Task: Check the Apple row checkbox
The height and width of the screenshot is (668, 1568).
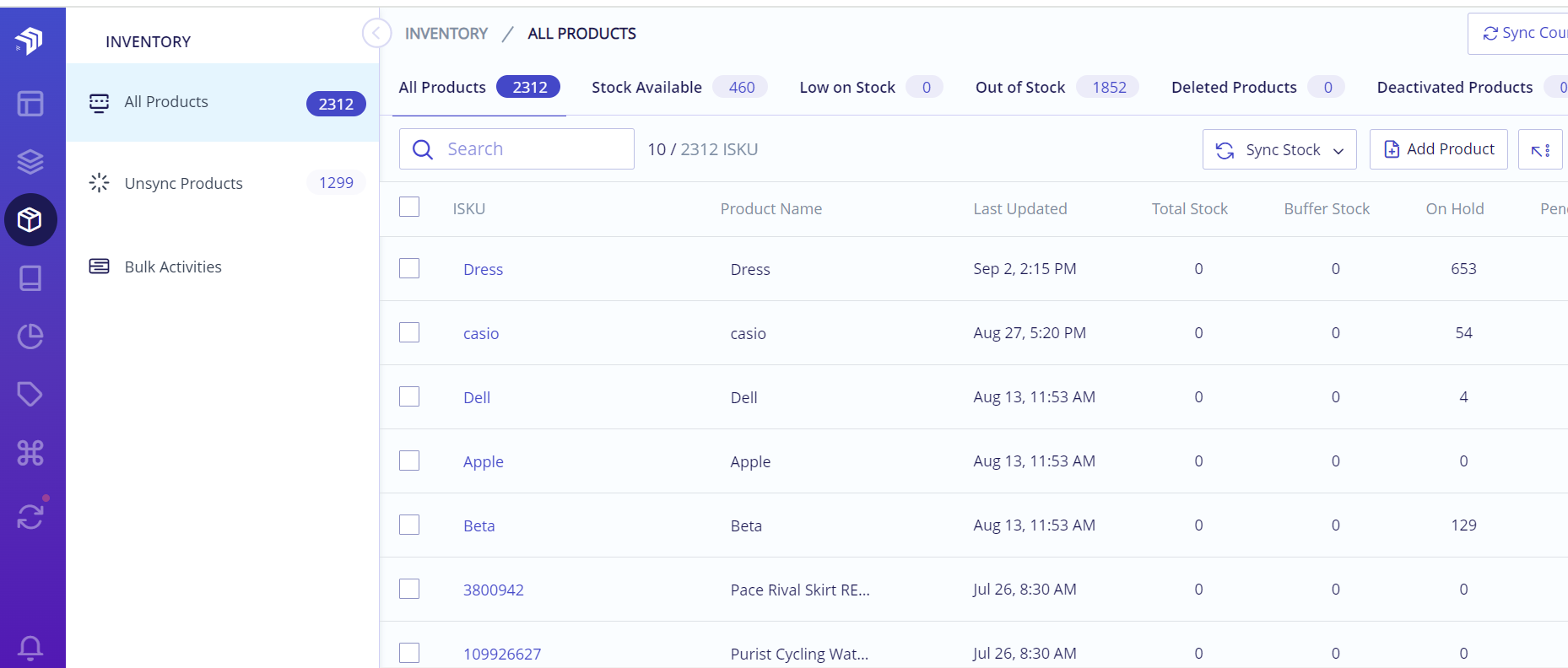Action: click(x=409, y=461)
